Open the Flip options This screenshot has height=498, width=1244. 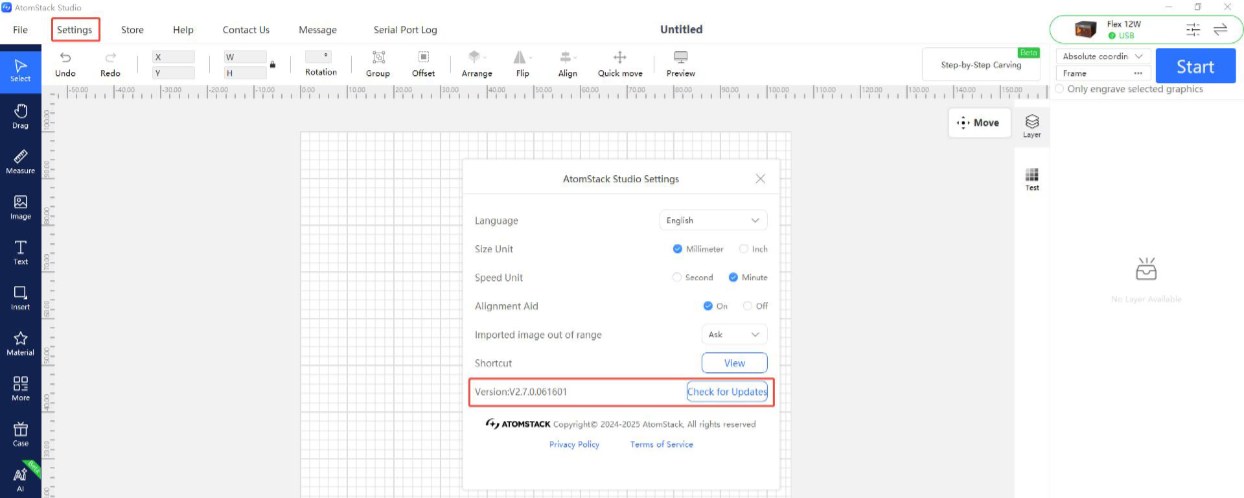[x=522, y=64]
